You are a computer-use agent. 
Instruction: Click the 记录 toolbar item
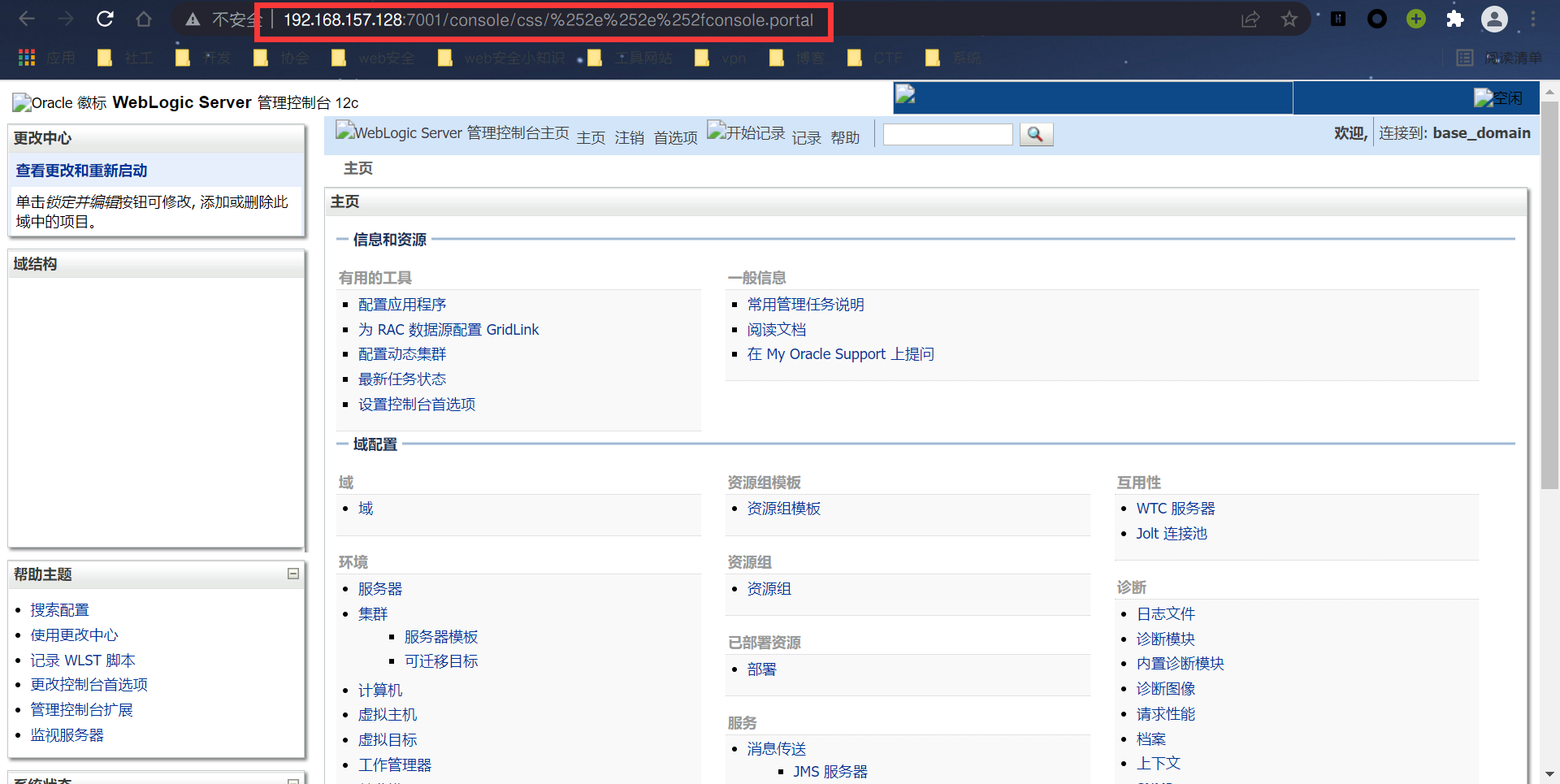806,137
